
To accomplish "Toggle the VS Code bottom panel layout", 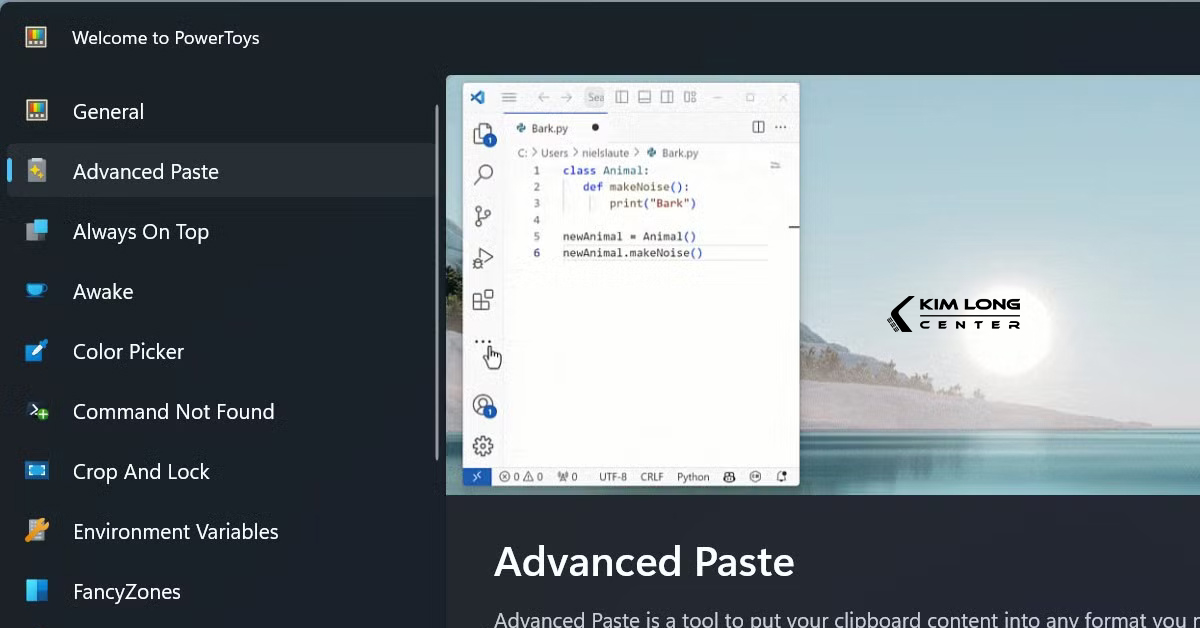I will (x=644, y=97).
